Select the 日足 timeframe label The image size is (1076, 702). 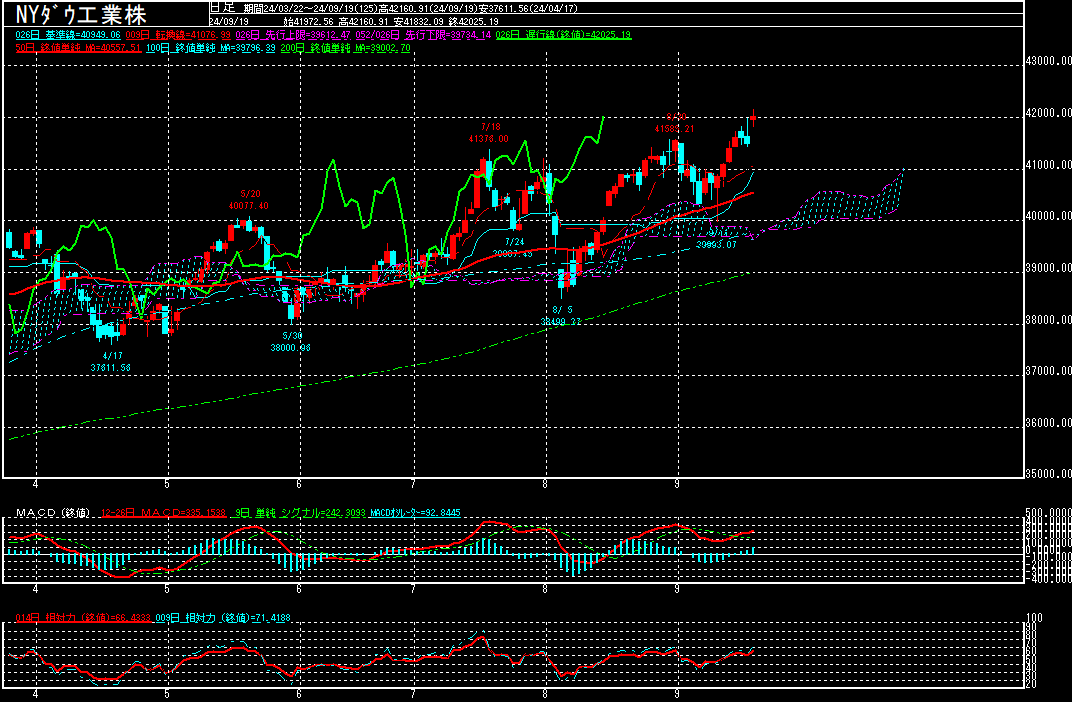click(222, 8)
